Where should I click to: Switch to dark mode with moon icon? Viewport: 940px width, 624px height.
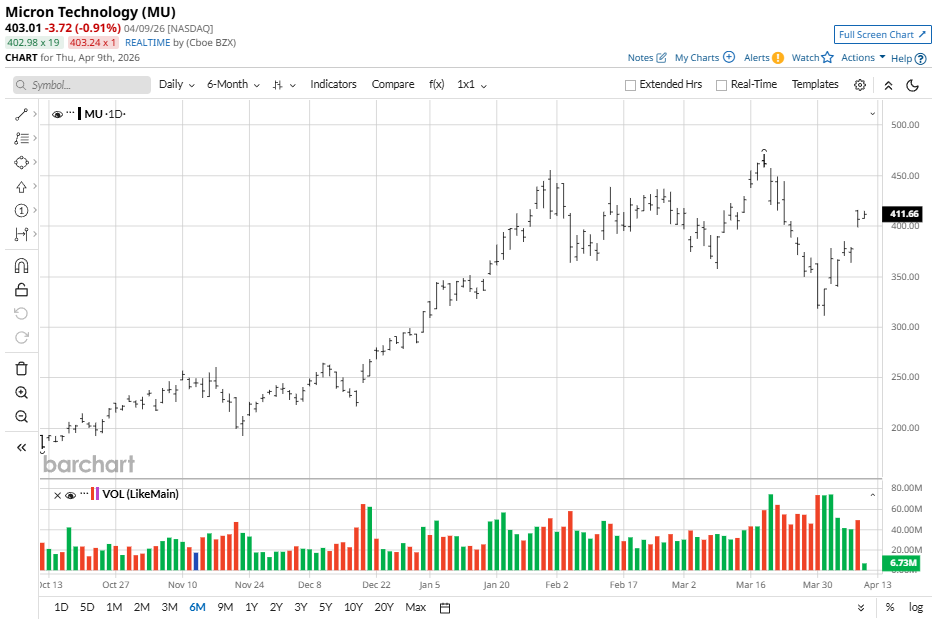912,85
